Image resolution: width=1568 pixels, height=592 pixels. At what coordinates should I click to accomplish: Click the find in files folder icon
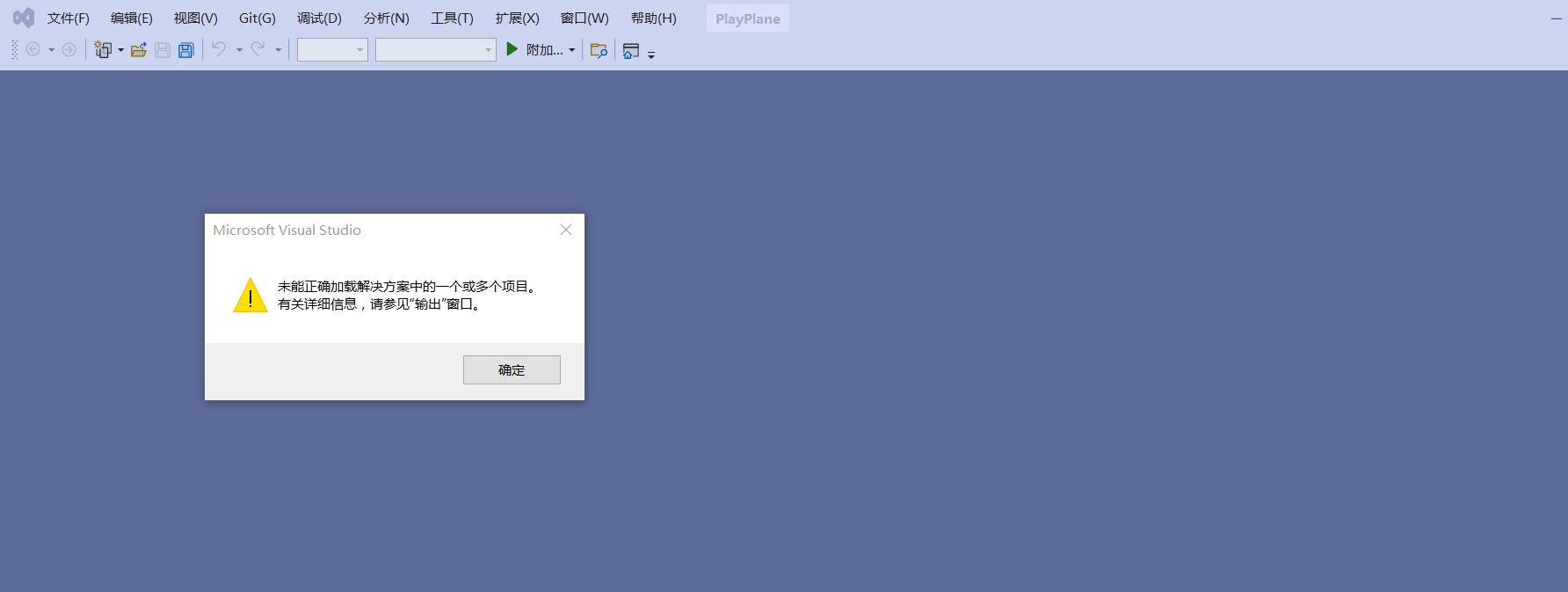(599, 50)
